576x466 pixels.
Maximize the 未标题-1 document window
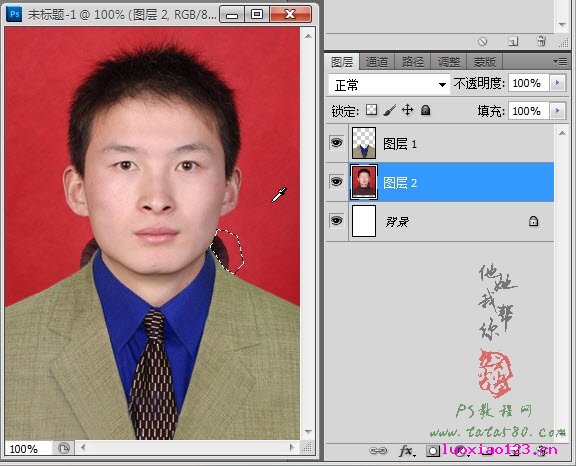coord(257,14)
